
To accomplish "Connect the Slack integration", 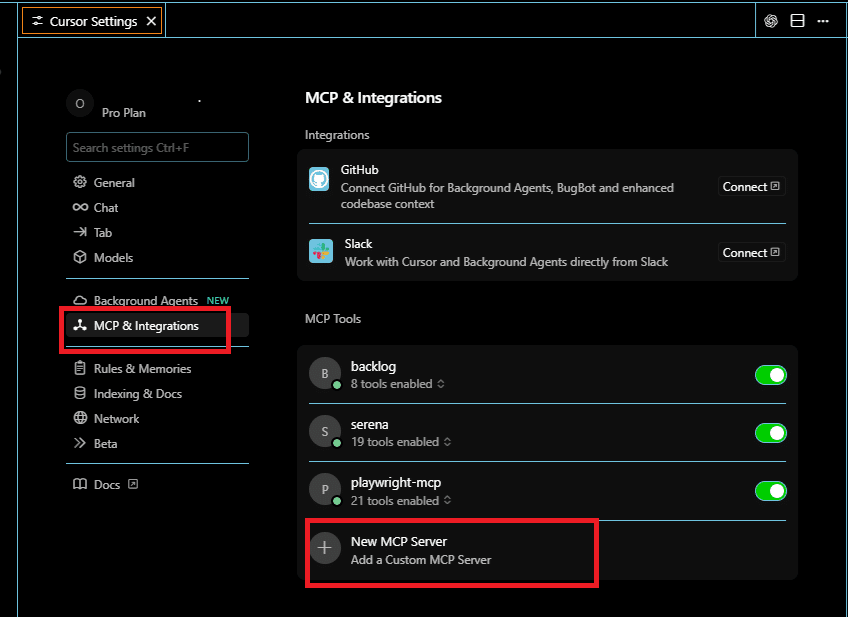I will point(751,253).
